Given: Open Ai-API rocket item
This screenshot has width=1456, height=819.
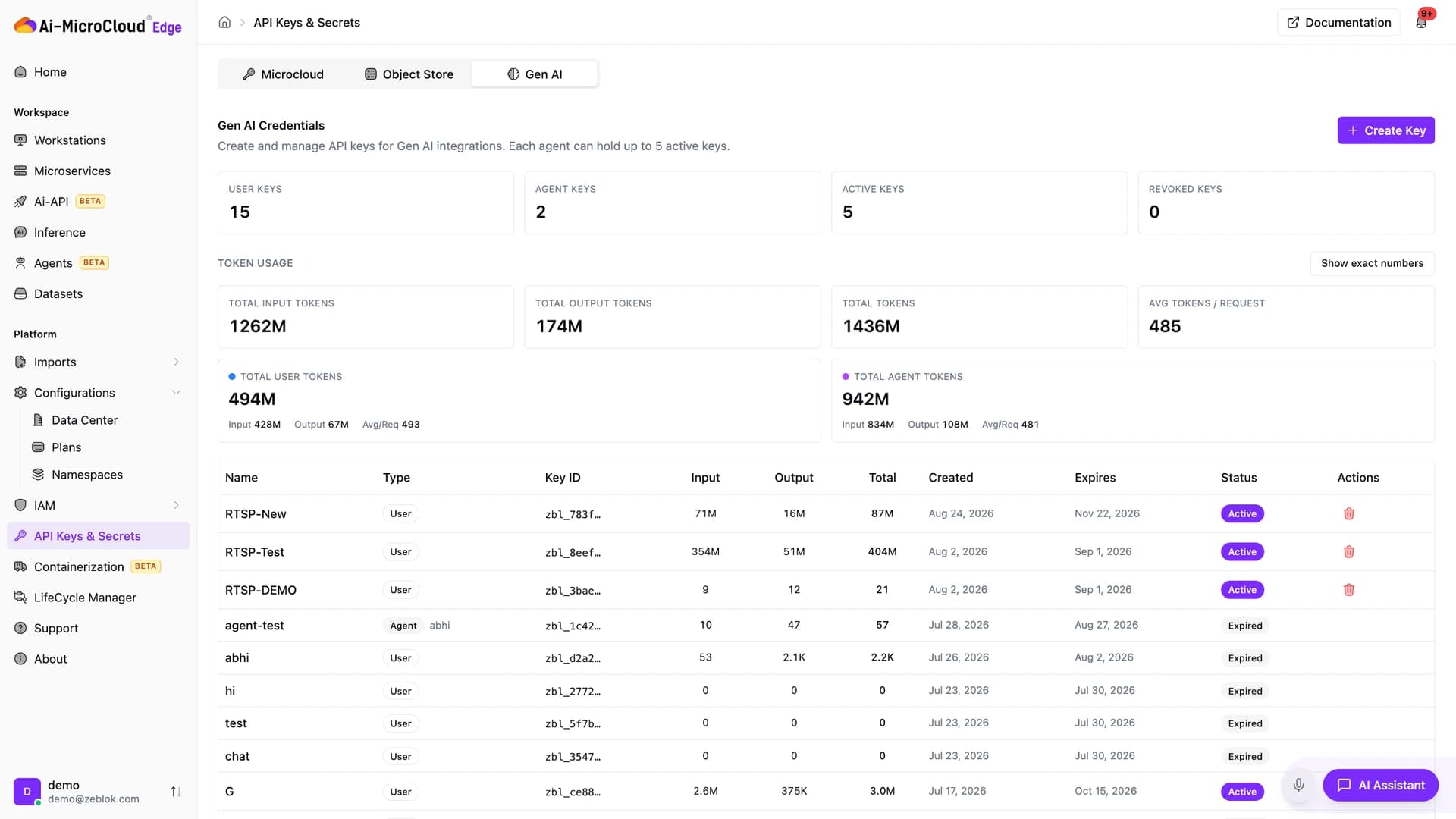Looking at the screenshot, I should pyautogui.click(x=99, y=202).
